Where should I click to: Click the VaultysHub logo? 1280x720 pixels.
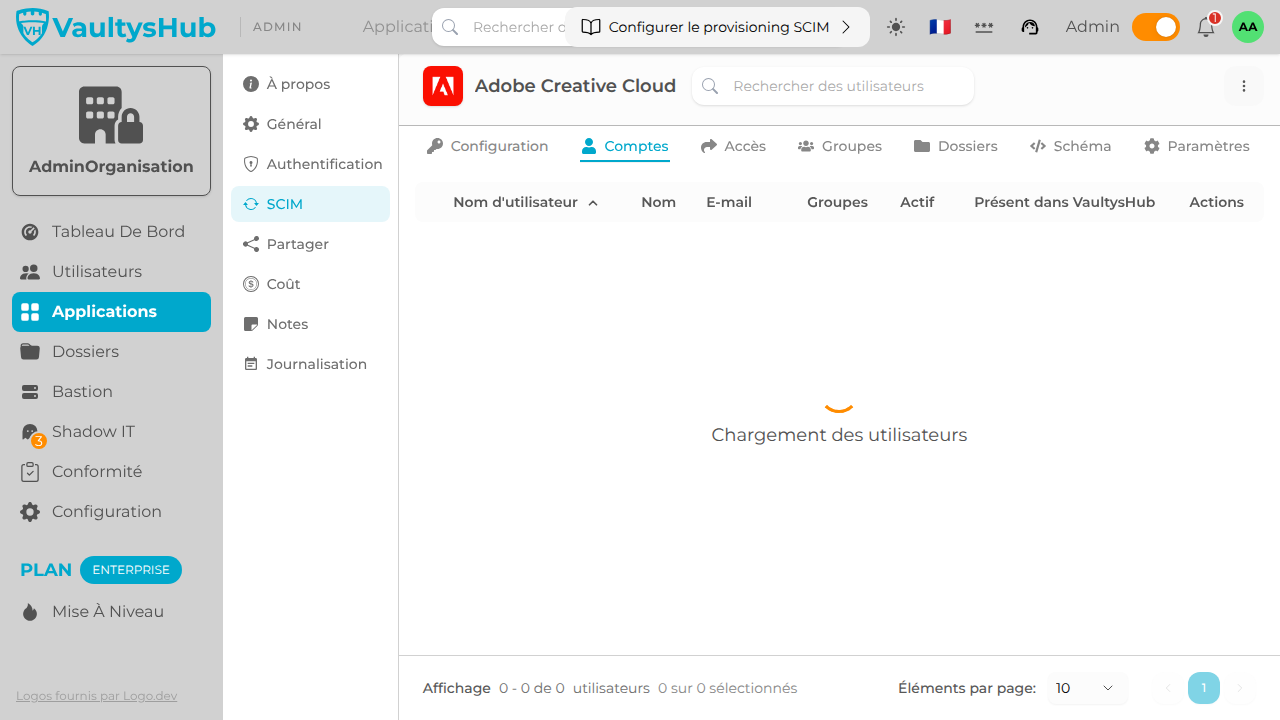click(x=116, y=27)
